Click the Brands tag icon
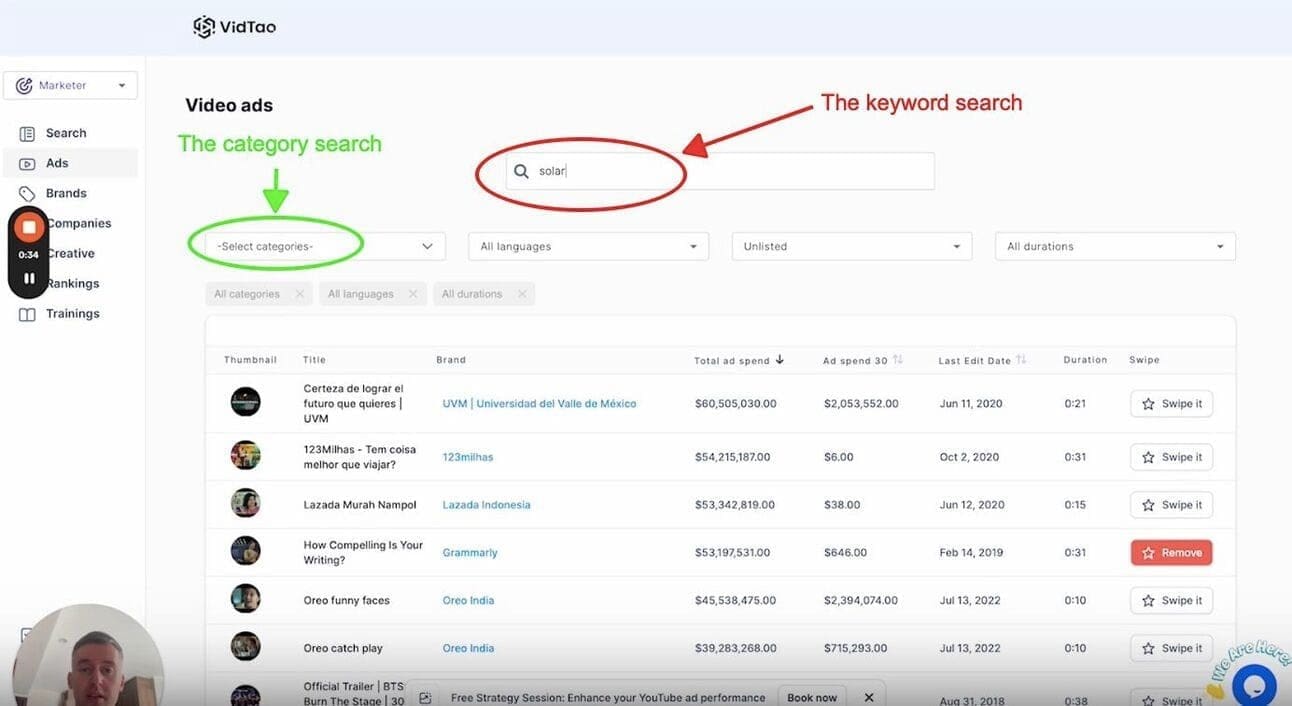The height and width of the screenshot is (706, 1292). click(27, 193)
